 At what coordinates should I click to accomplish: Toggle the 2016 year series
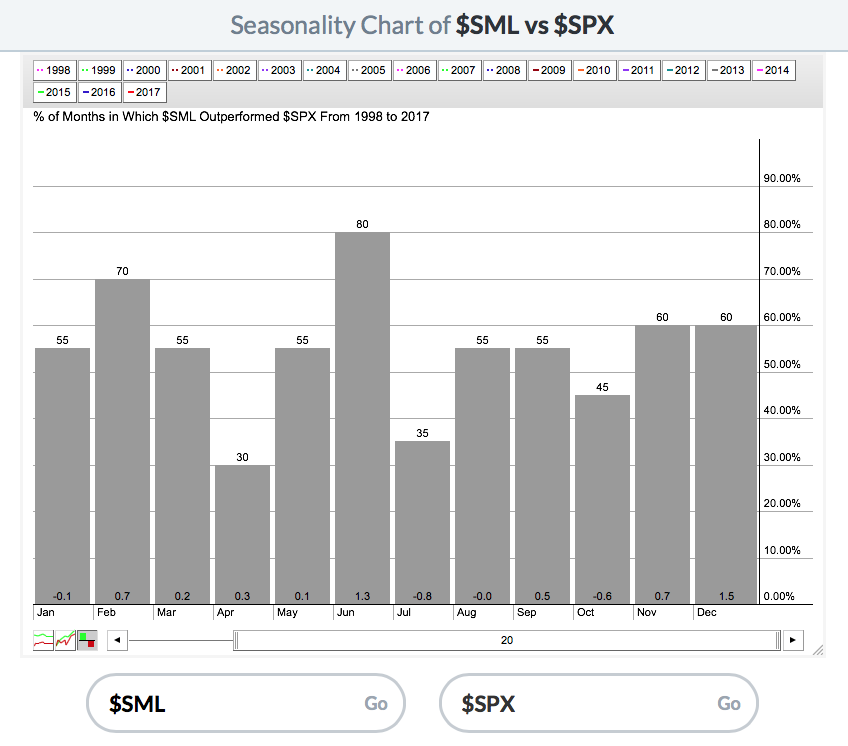point(100,93)
